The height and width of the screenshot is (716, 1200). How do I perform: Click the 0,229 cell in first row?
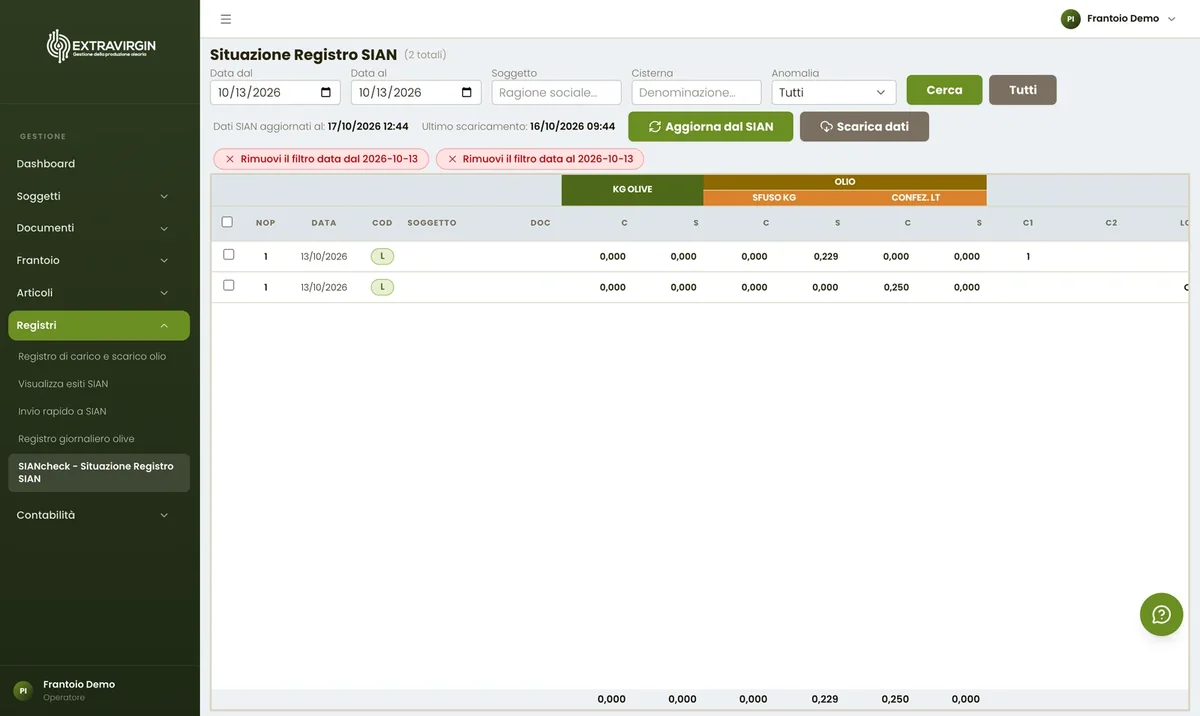point(825,257)
